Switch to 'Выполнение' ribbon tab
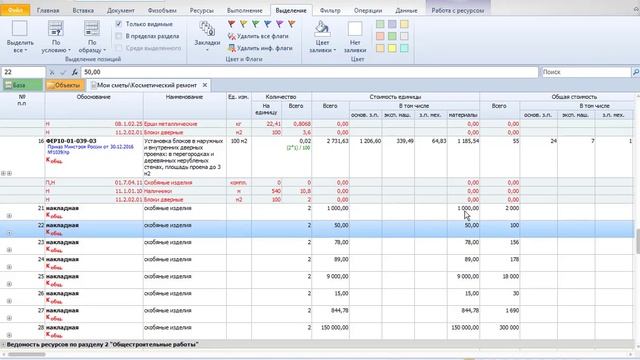 tap(245, 10)
